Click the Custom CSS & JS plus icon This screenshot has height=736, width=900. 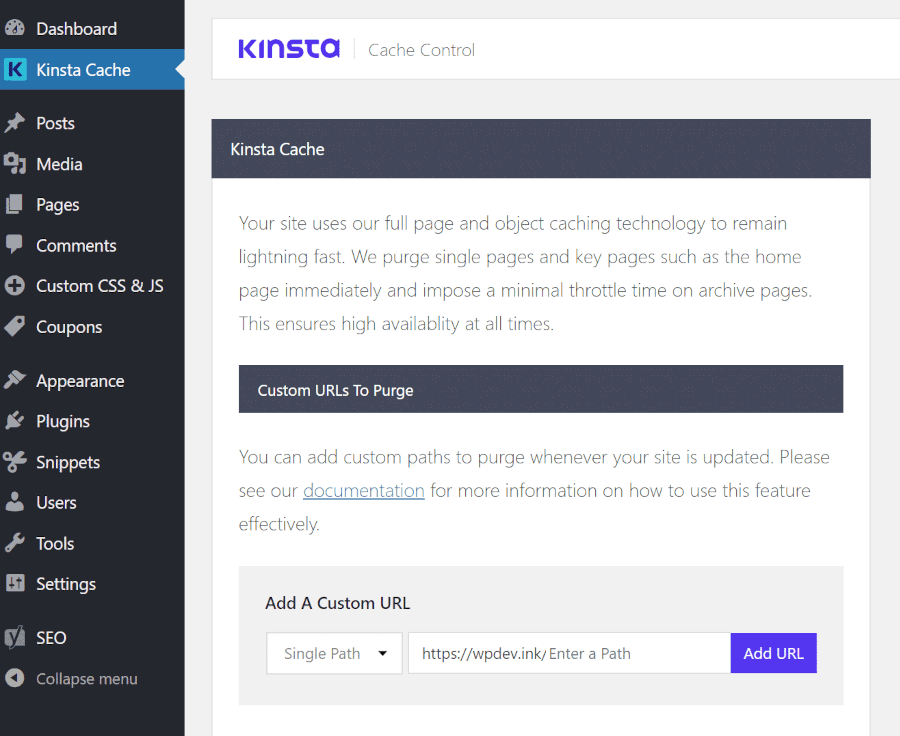[x=15, y=285]
